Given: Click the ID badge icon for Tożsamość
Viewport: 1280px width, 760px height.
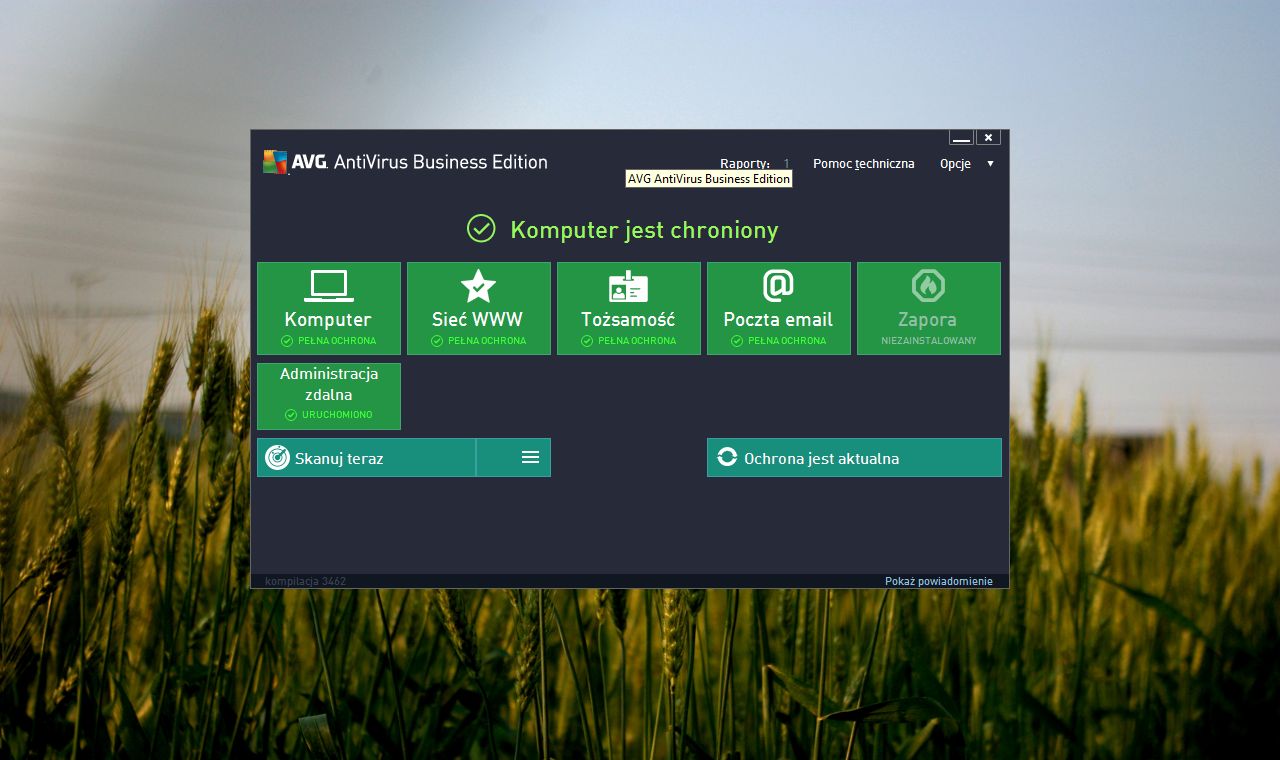Looking at the screenshot, I should pyautogui.click(x=628, y=286).
